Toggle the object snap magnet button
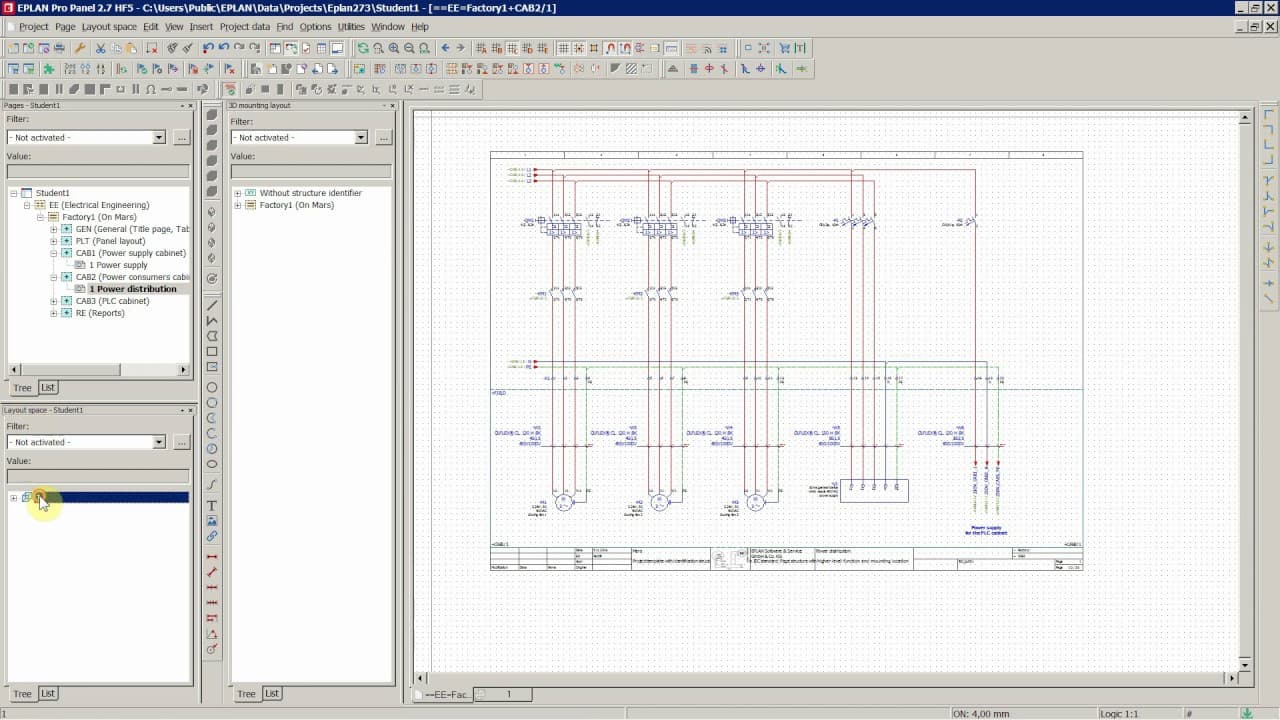The height and width of the screenshot is (720, 1280). [x=609, y=47]
